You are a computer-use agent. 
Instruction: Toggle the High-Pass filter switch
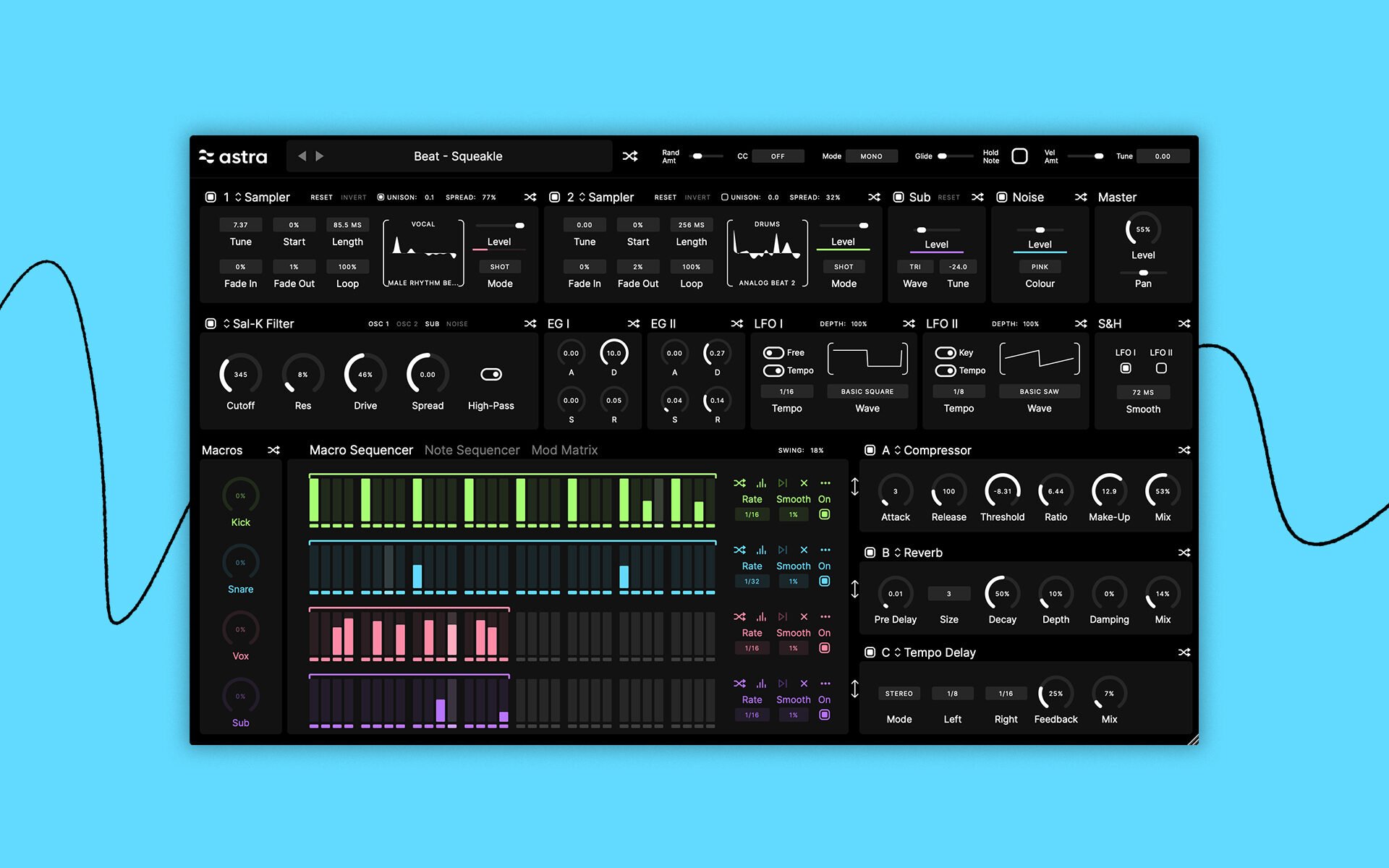point(491,374)
